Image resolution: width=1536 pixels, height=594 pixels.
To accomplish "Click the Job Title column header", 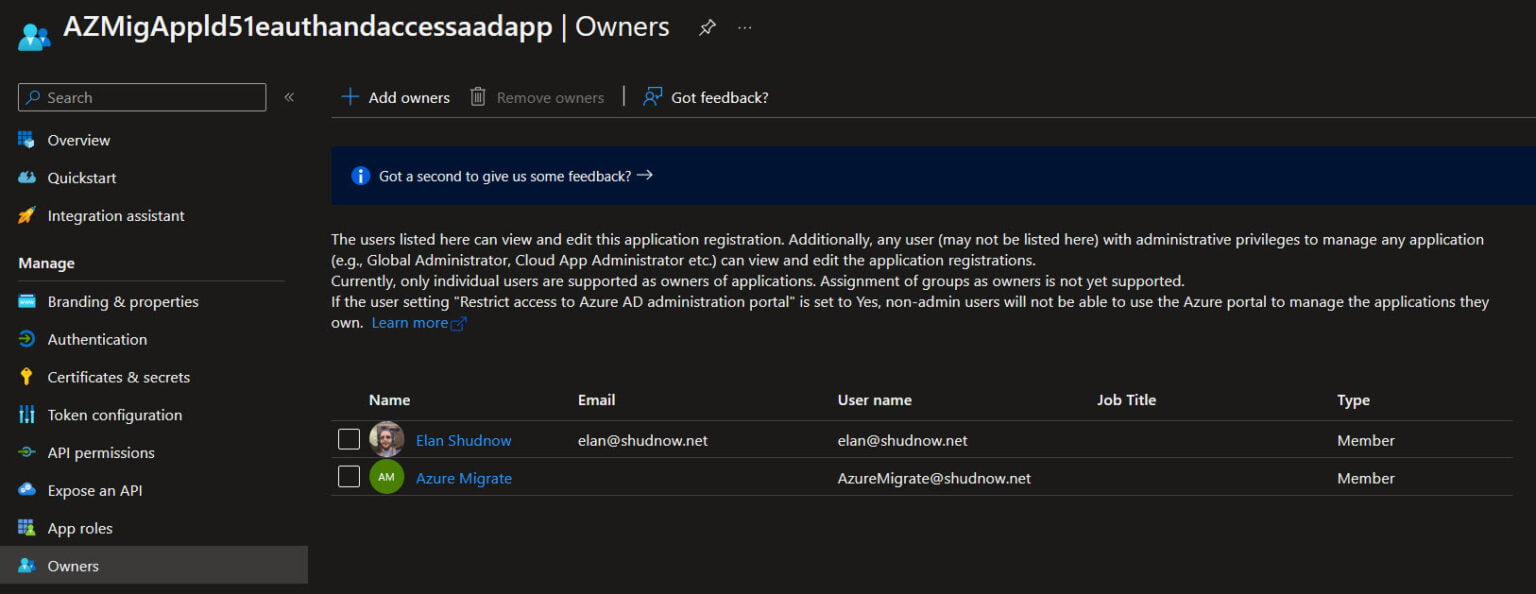I will point(1126,400).
